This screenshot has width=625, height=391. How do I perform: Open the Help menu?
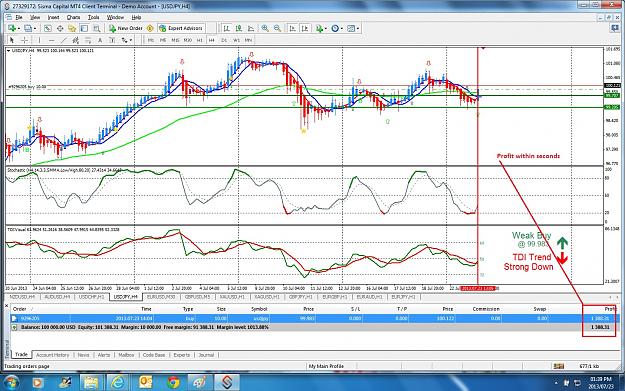pyautogui.click(x=136, y=18)
